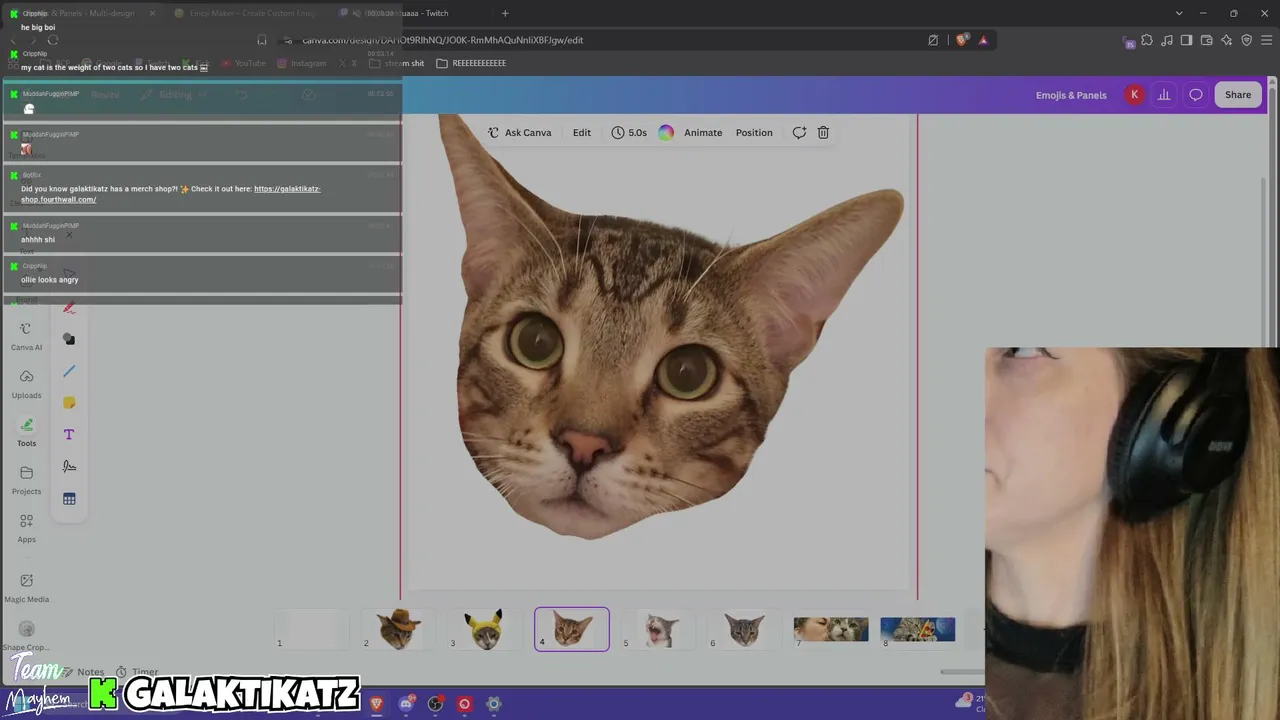Click the comment-add icon in the floating toolbar
The width and height of the screenshot is (1280, 720).
(x=799, y=133)
